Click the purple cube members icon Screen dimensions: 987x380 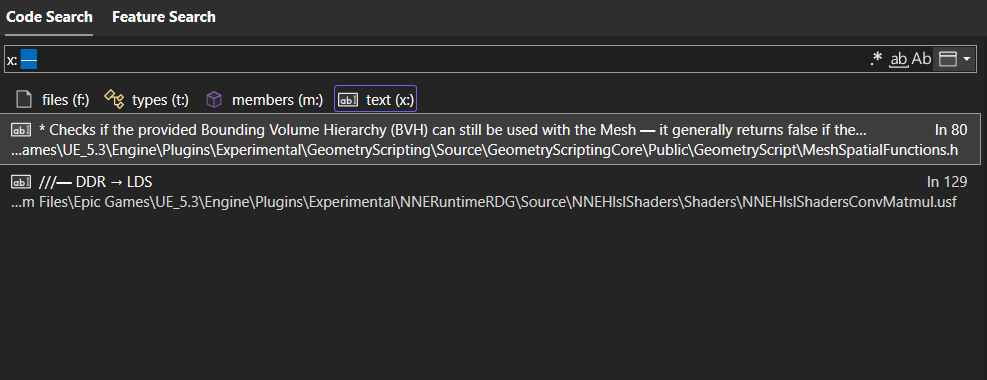[215, 99]
